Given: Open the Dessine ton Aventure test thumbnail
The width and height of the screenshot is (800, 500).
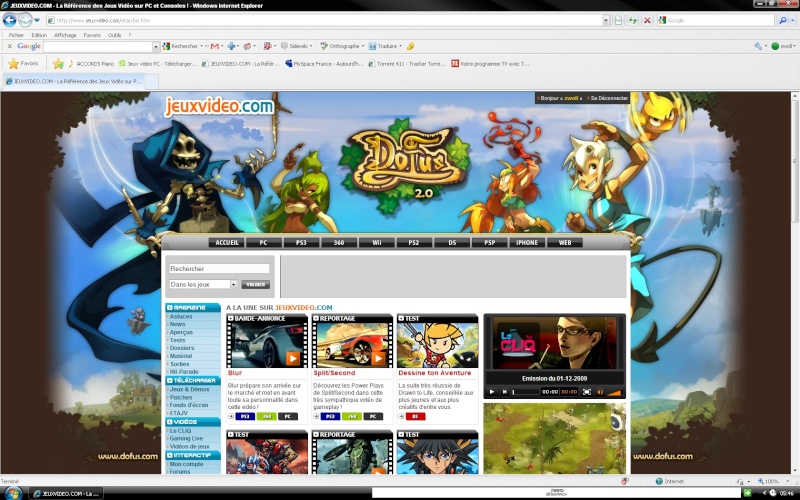Looking at the screenshot, I should pyautogui.click(x=438, y=345).
